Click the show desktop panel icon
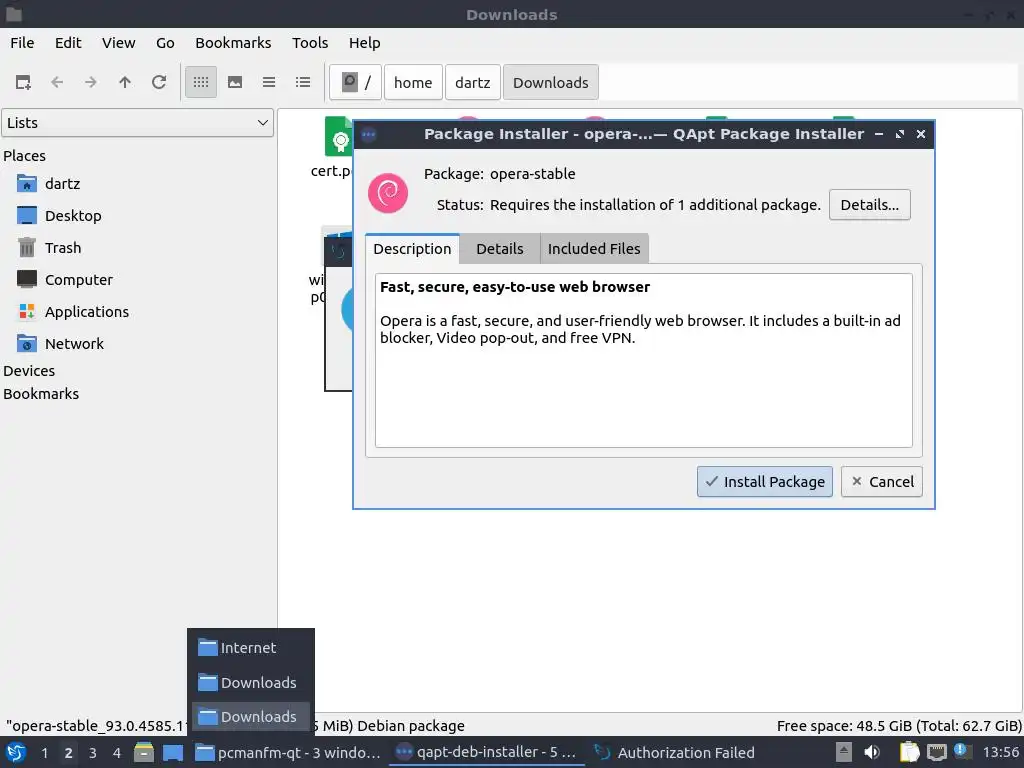This screenshot has width=1024, height=768. coord(173,753)
